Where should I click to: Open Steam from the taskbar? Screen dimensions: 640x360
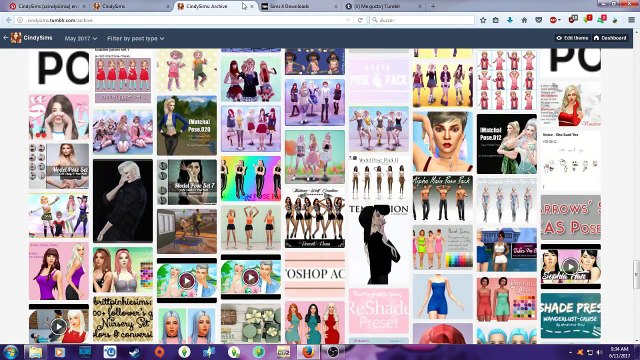(x=135, y=352)
